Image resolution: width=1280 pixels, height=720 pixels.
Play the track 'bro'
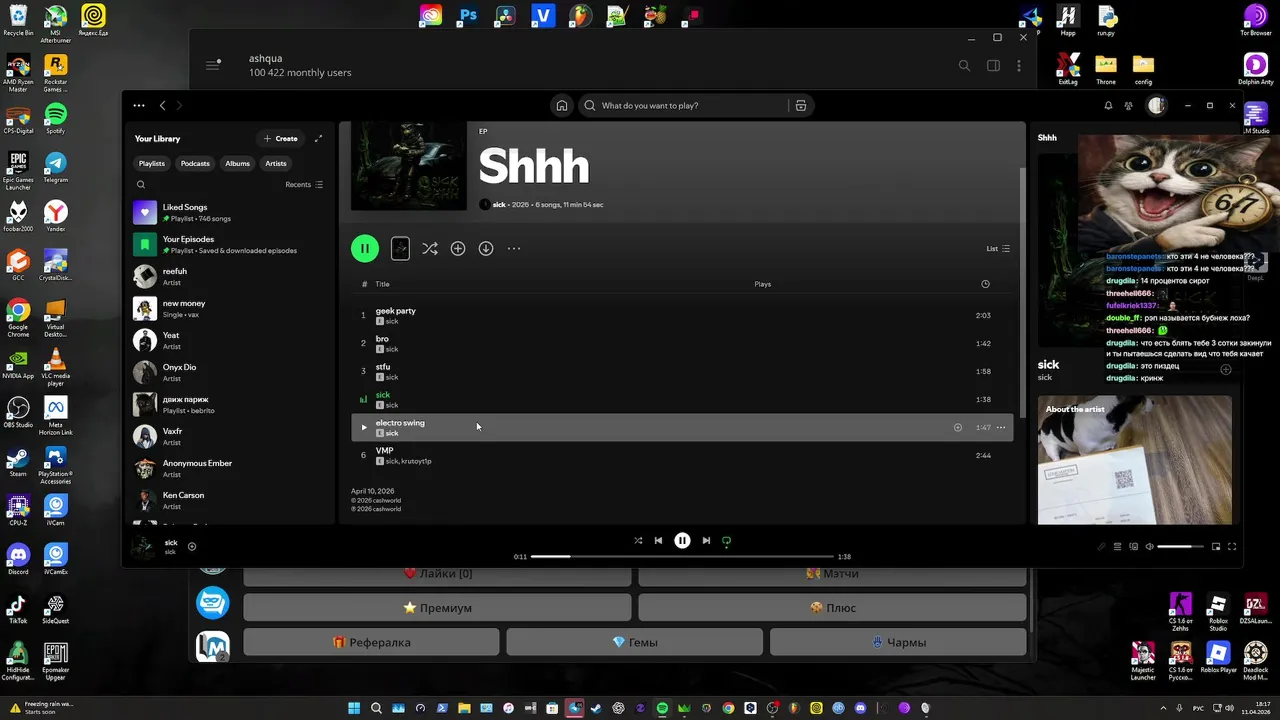point(682,343)
